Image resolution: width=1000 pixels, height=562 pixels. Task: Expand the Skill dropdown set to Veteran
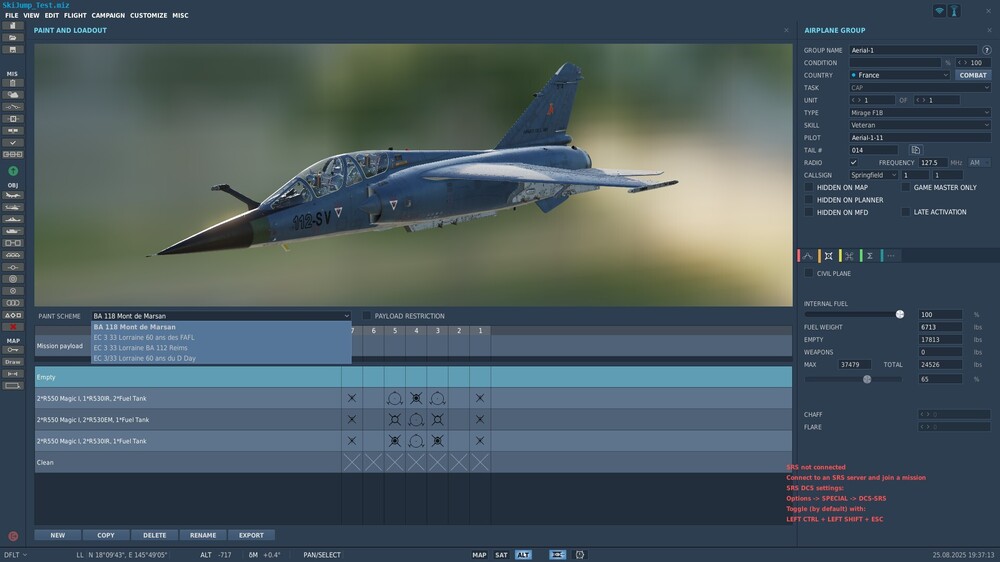coord(919,125)
